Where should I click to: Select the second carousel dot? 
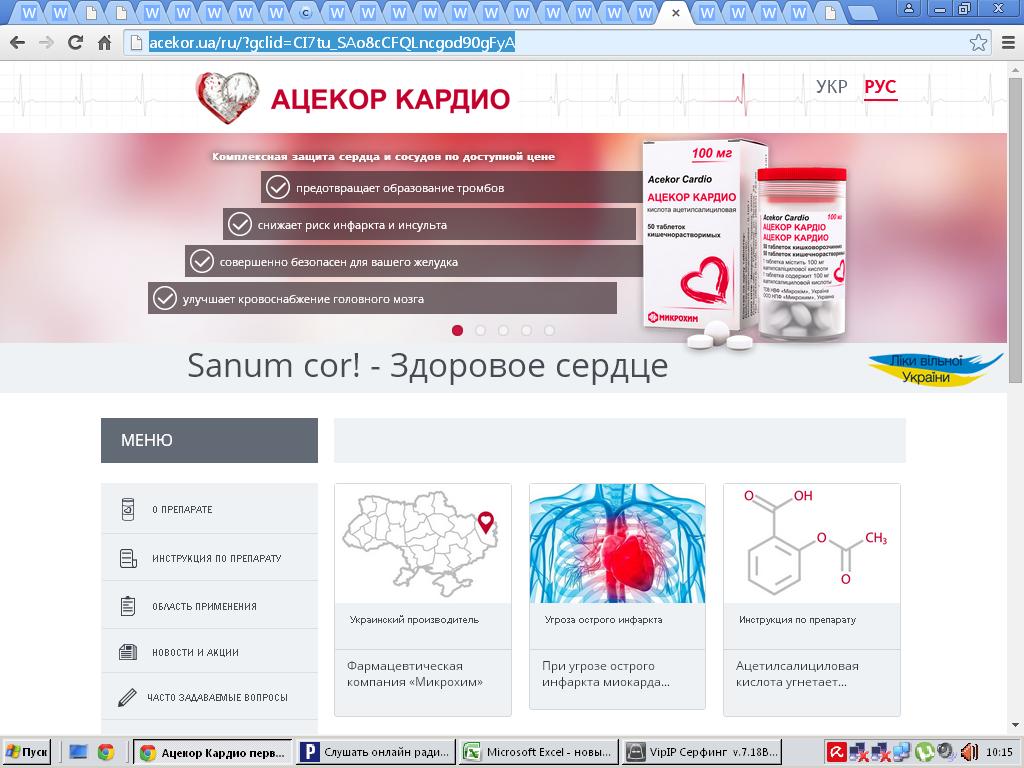pyautogui.click(x=481, y=330)
